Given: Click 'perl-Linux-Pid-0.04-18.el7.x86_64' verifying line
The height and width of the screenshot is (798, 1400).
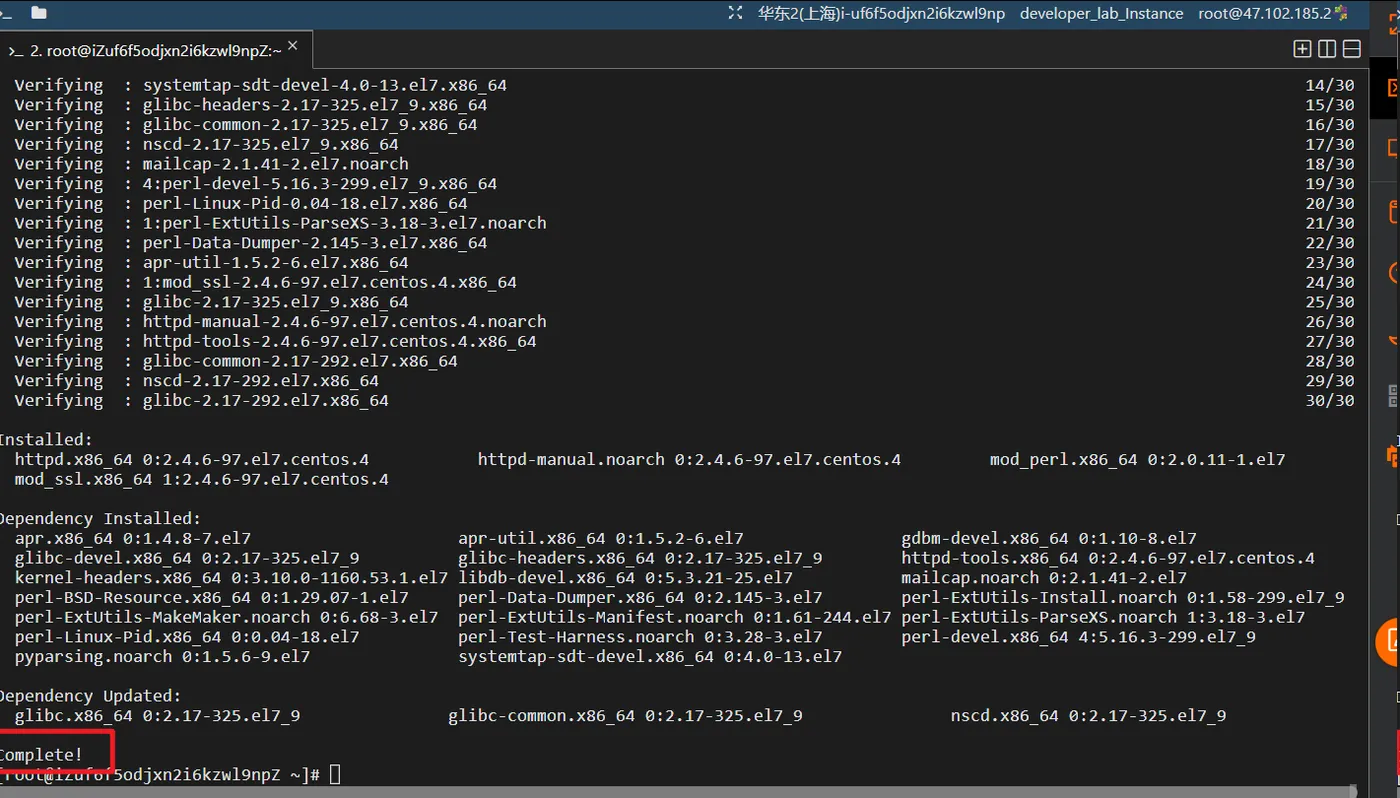Looking at the screenshot, I should coord(305,203).
